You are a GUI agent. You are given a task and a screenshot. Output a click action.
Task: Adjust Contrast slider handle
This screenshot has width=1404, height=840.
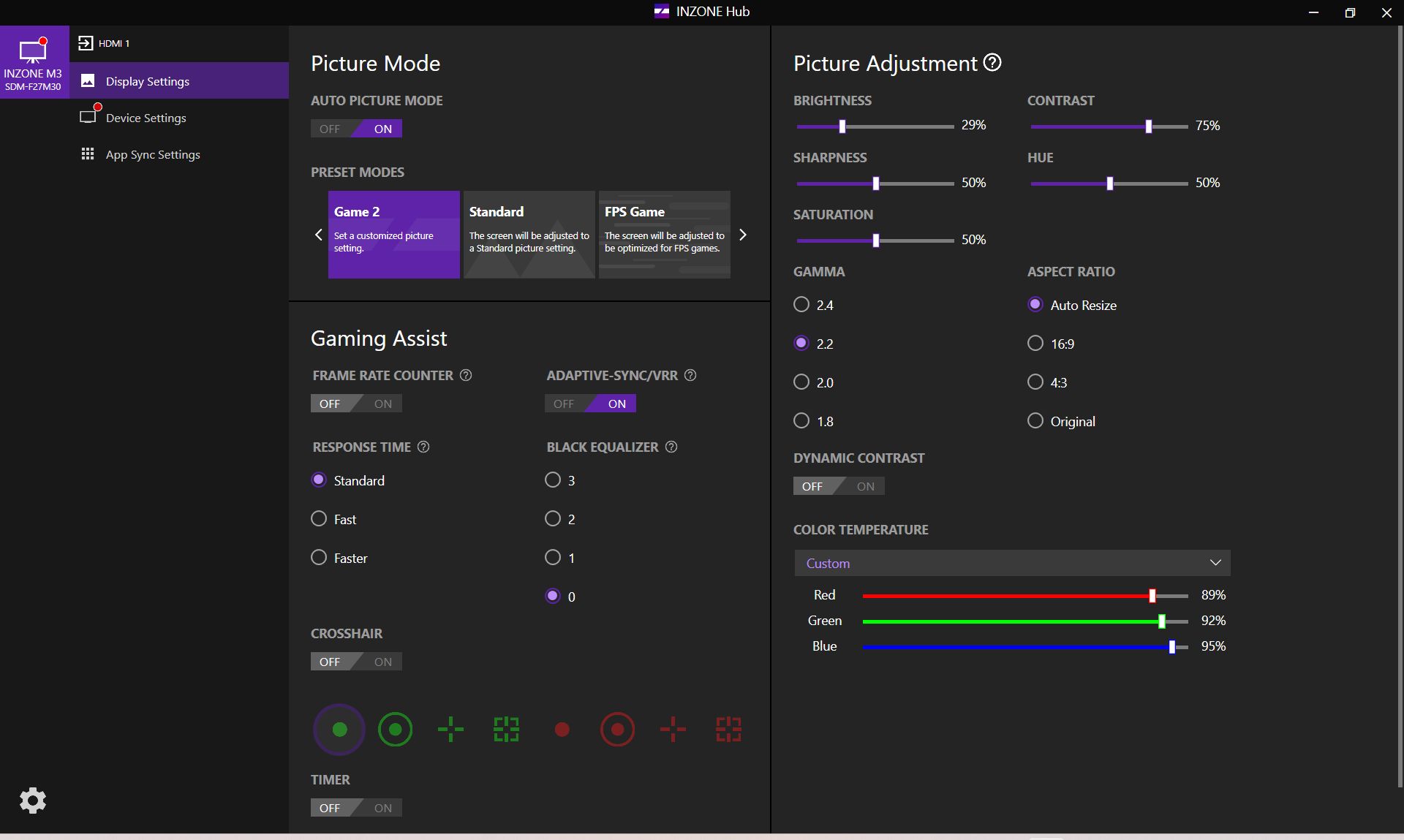1149,126
